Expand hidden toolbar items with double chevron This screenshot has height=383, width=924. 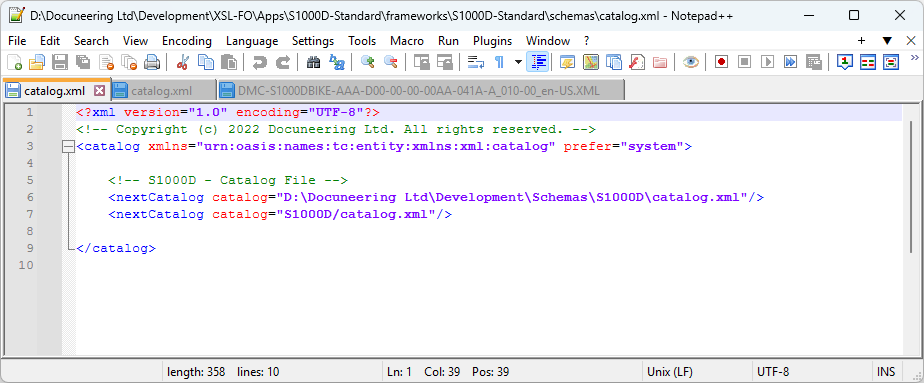[x=915, y=58]
